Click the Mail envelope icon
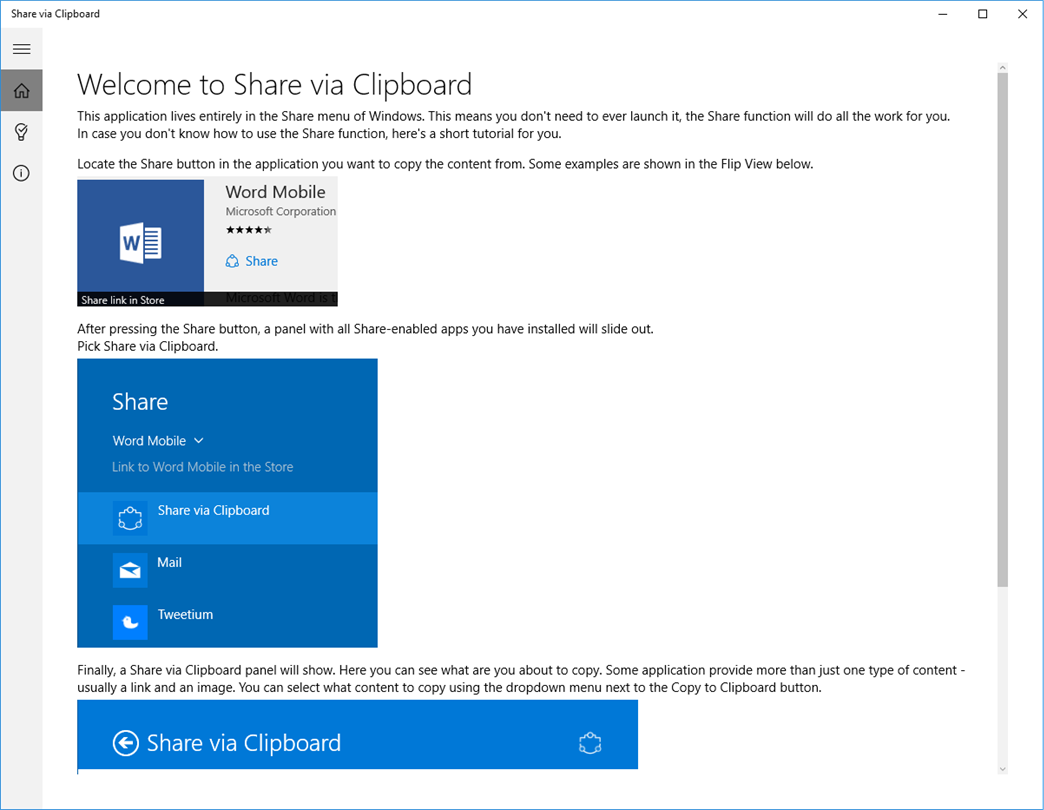 pyautogui.click(x=130, y=570)
